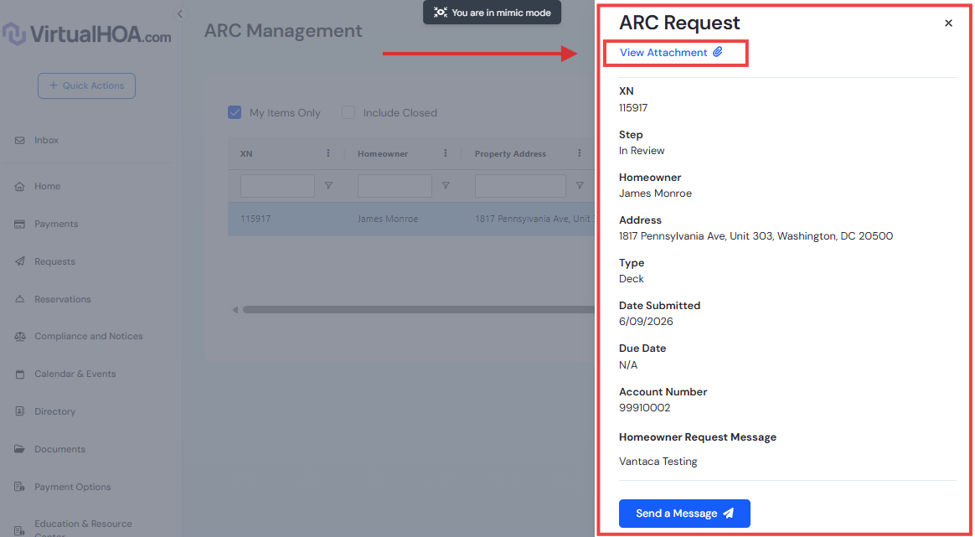Collapse the sidebar with the chevron button
Viewport: 975px width, 537px height.
coord(180,14)
